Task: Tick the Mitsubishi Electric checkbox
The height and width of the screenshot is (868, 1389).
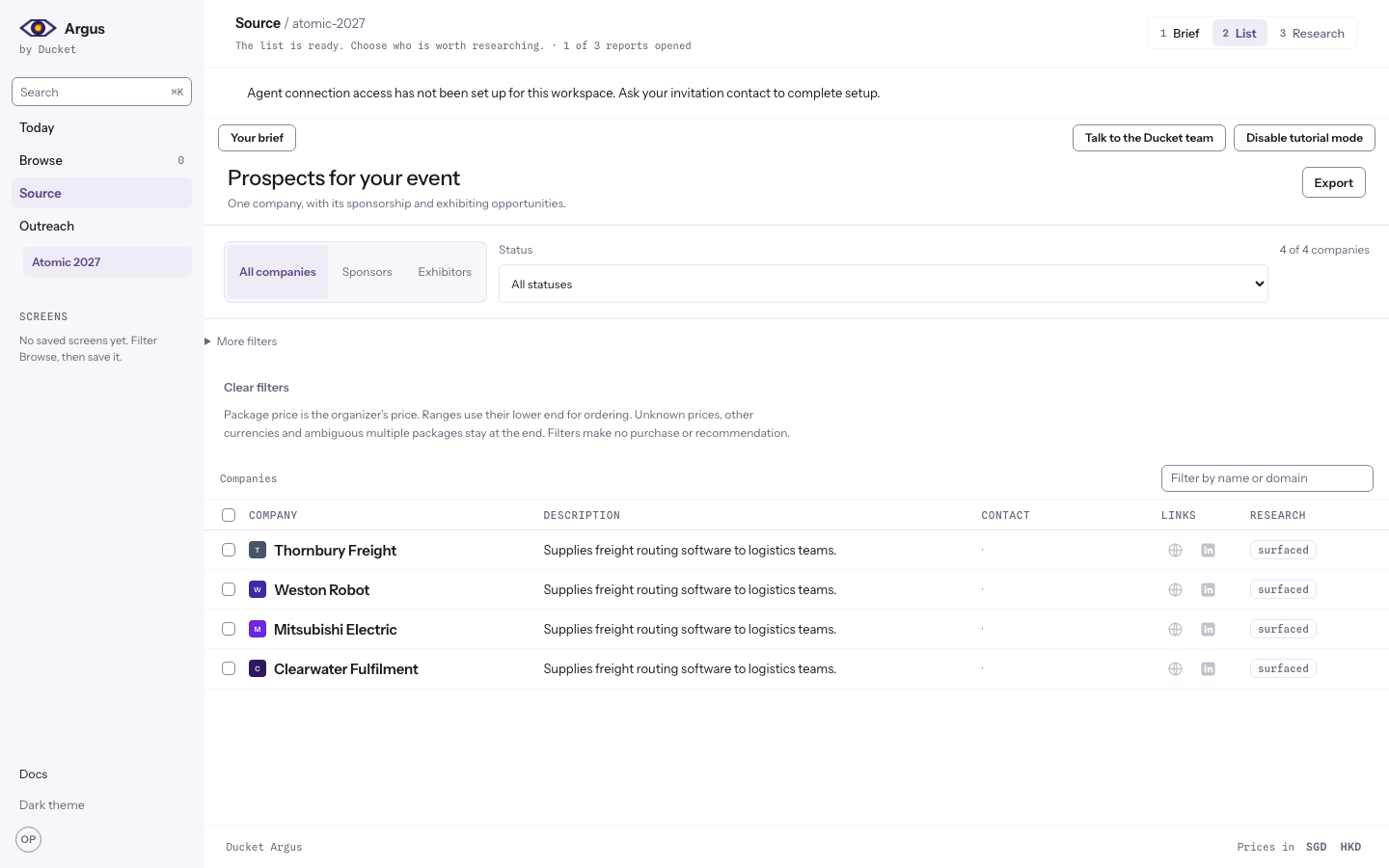Action: [x=229, y=629]
